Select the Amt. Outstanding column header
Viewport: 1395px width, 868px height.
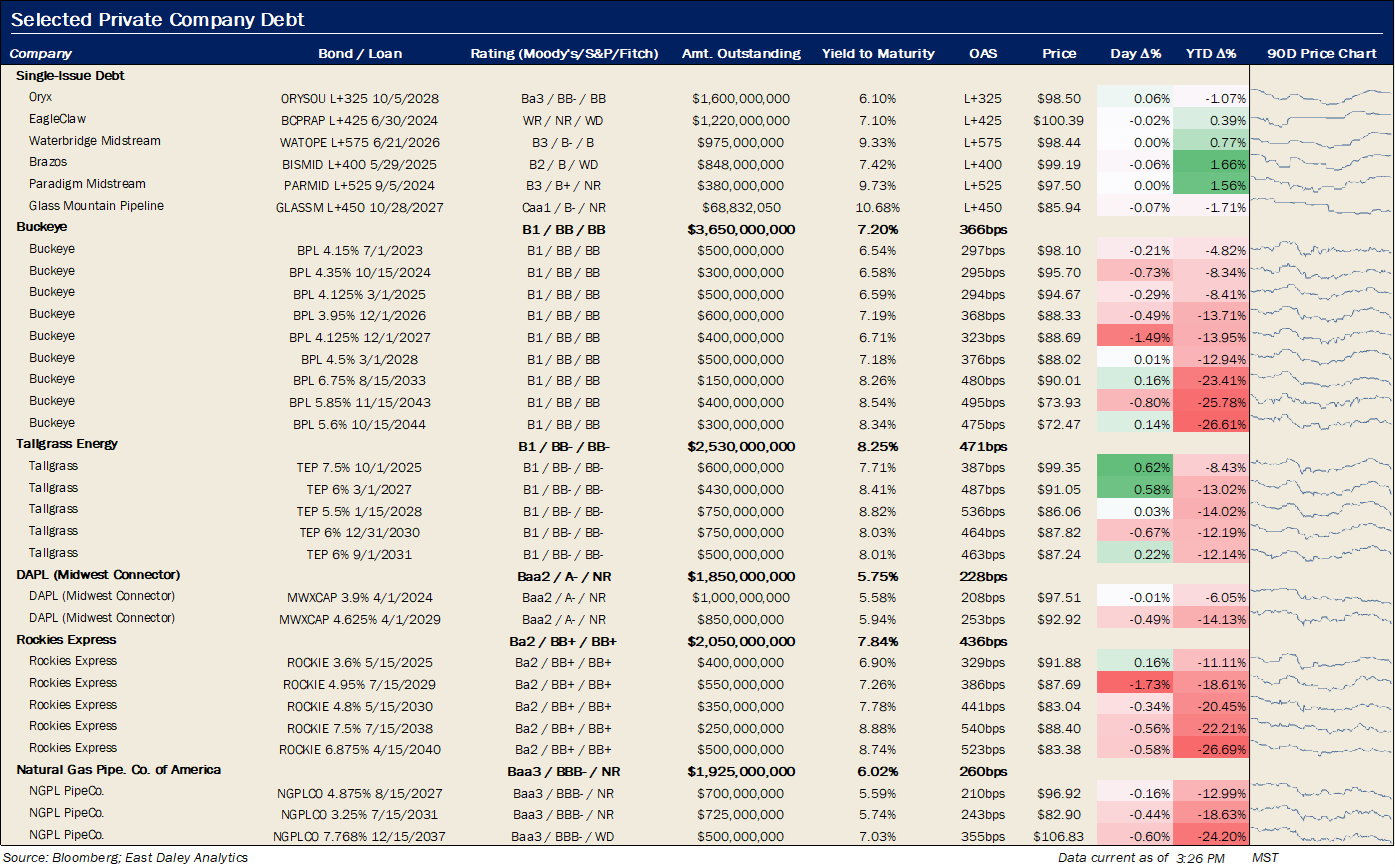point(741,53)
